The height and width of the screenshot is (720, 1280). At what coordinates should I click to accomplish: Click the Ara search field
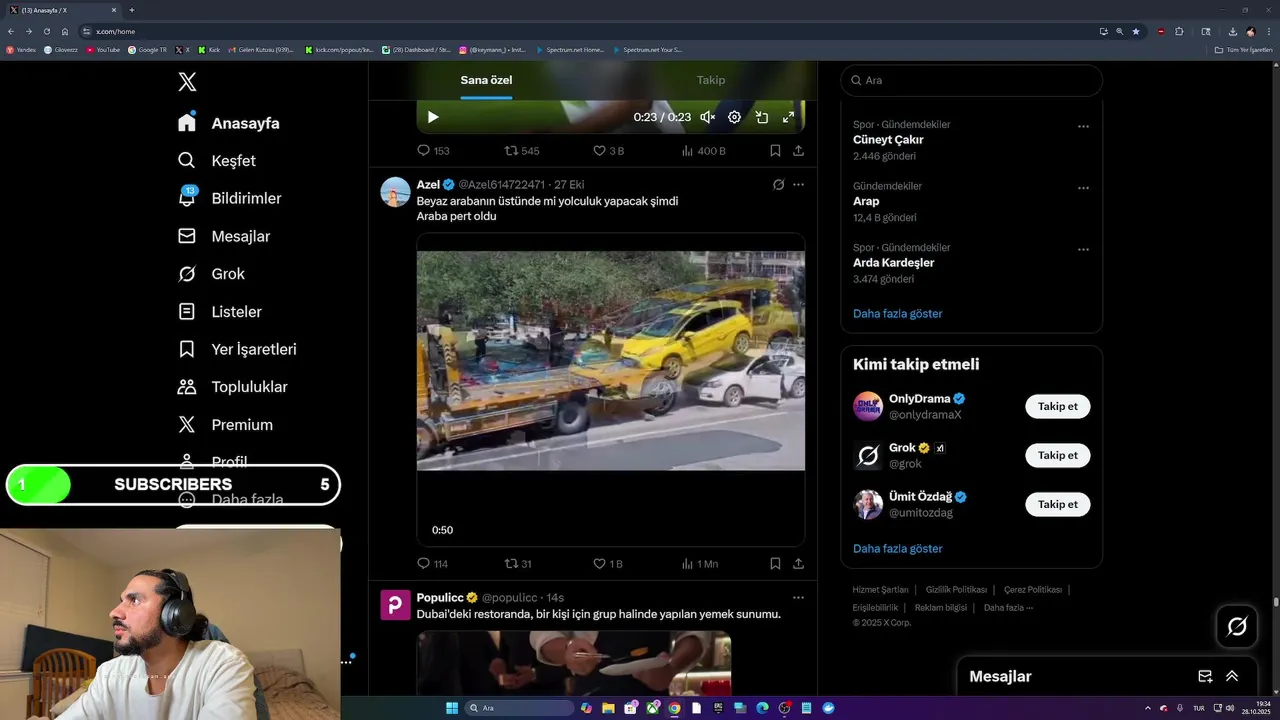(x=972, y=80)
